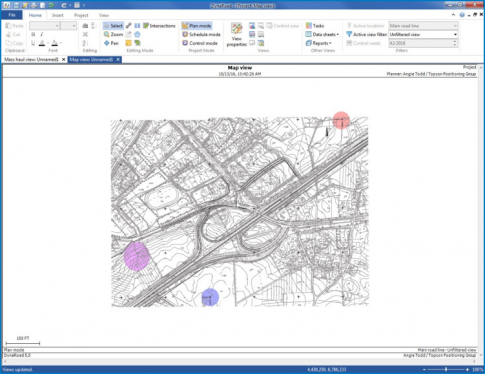Open the Unfiltered view filter dropdown
The image size is (485, 374).
[423, 34]
